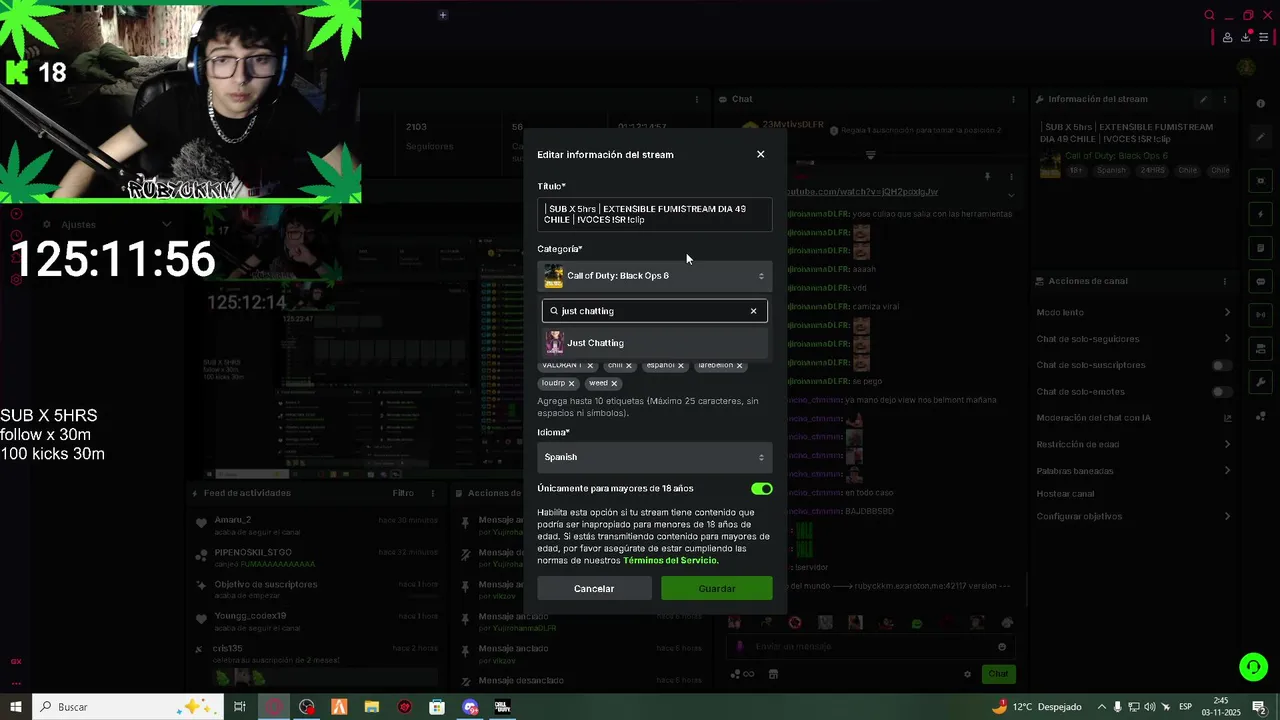
Task: Open Acciones de canal panel options menu
Action: (1225, 281)
